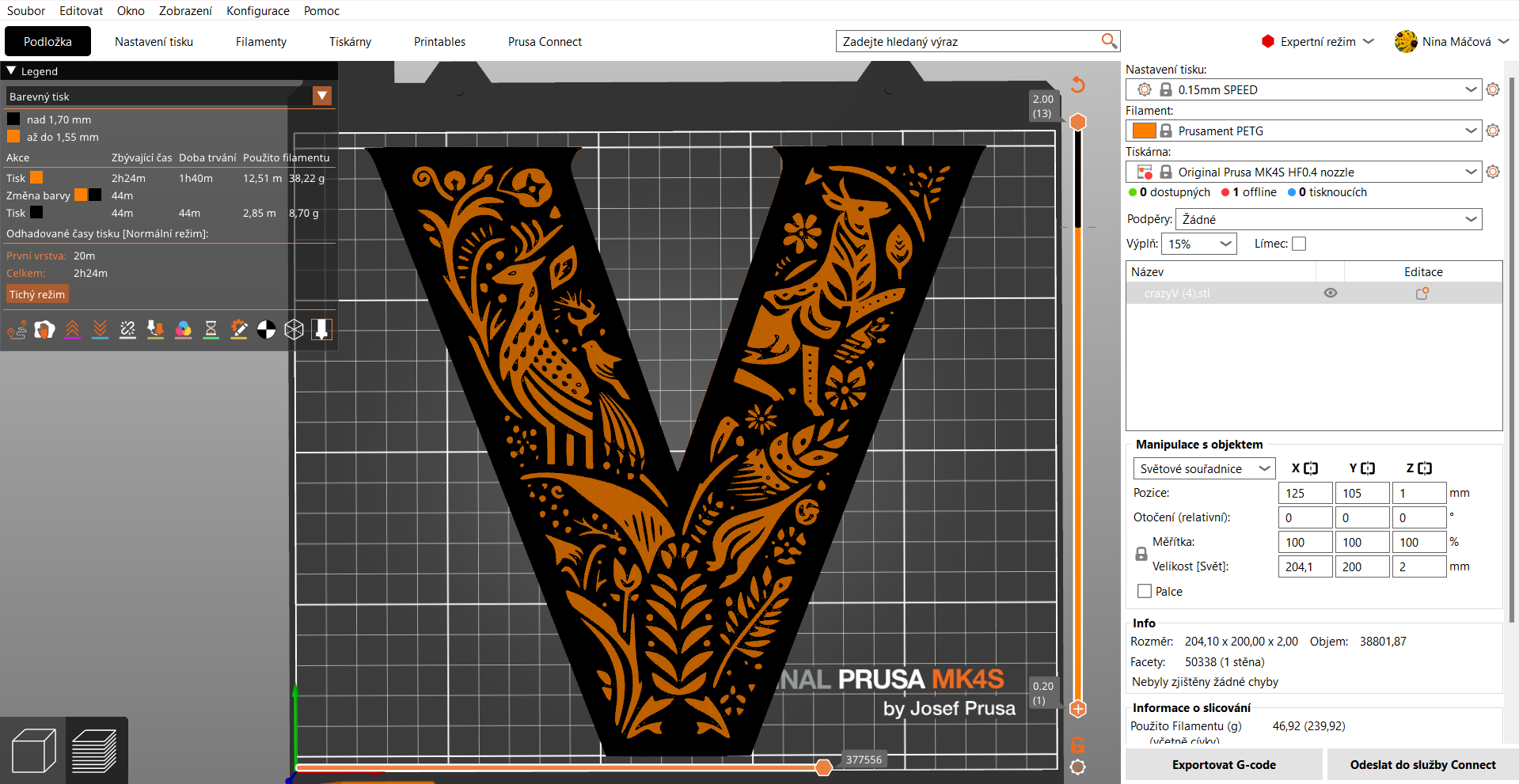1519x784 pixels.
Task: Toggle deretractions with the blue chevron icon
Action: 100,329
